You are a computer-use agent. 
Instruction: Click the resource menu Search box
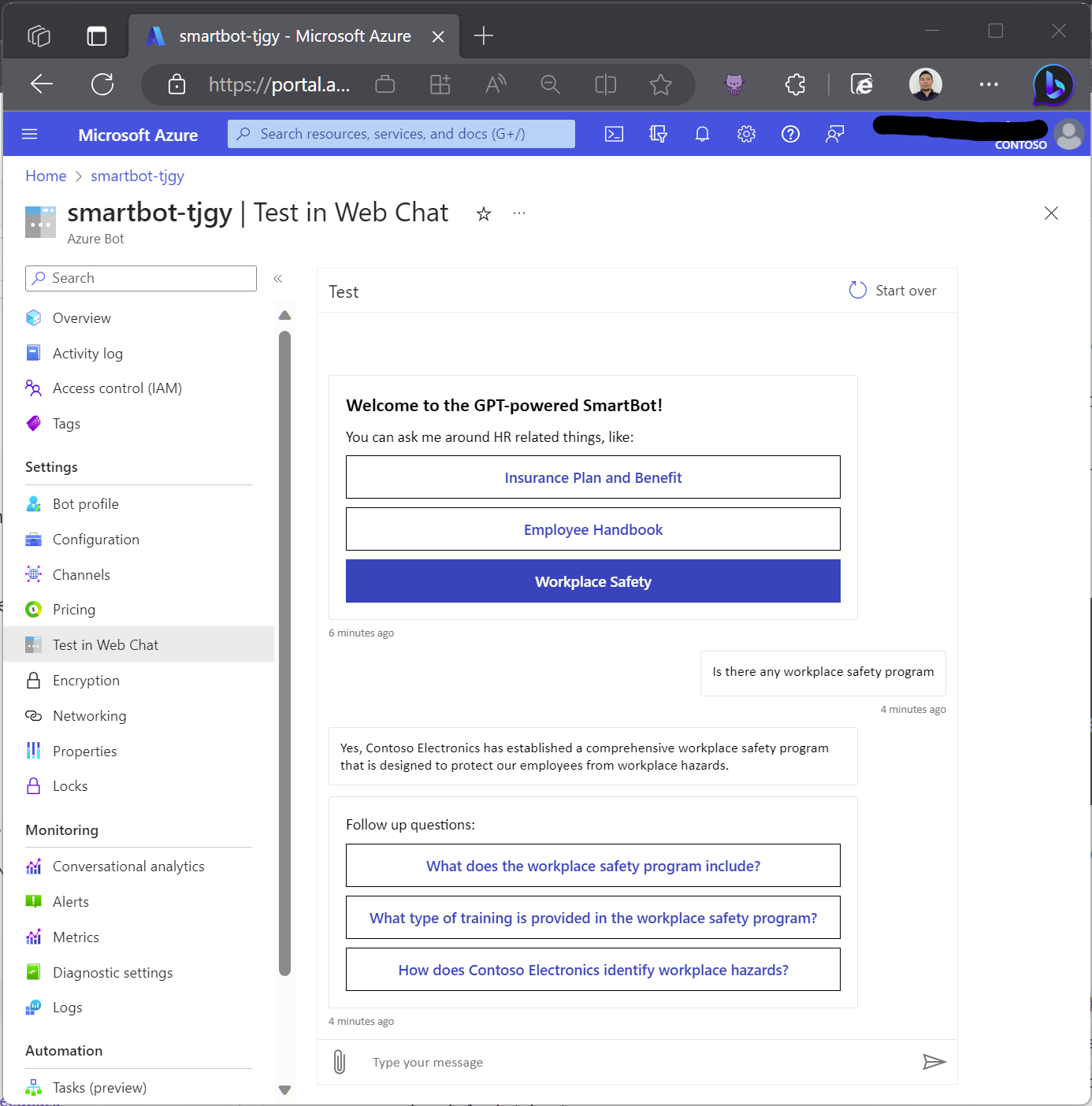[141, 278]
